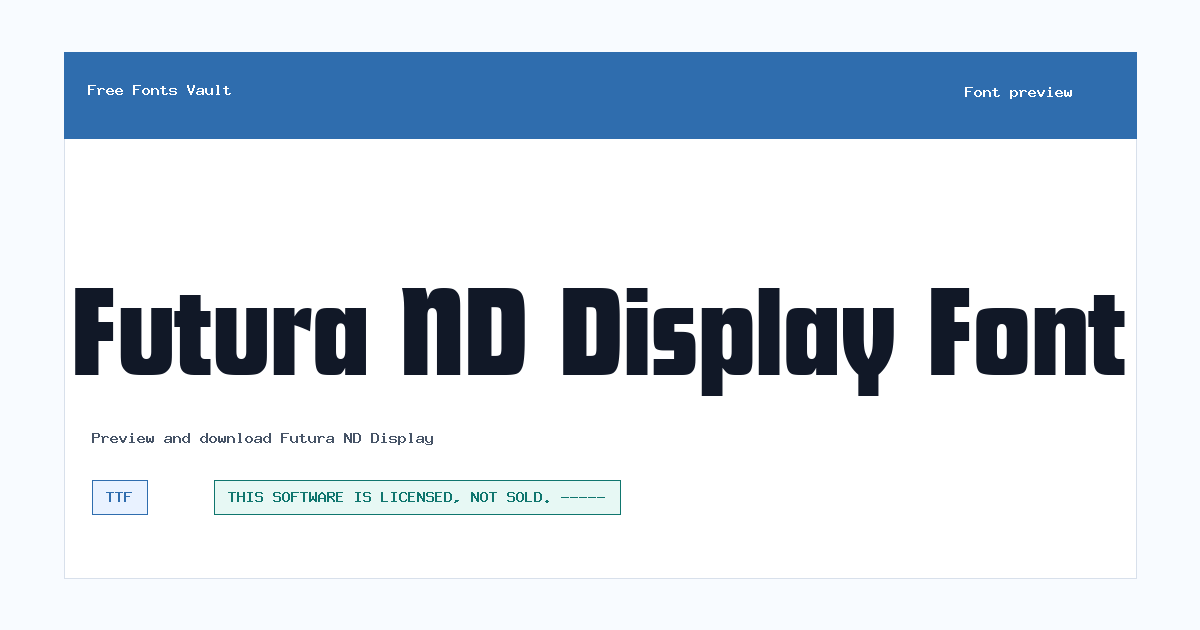The width and height of the screenshot is (1200, 630).
Task: Click the software license notice badge
Action: pos(417,497)
